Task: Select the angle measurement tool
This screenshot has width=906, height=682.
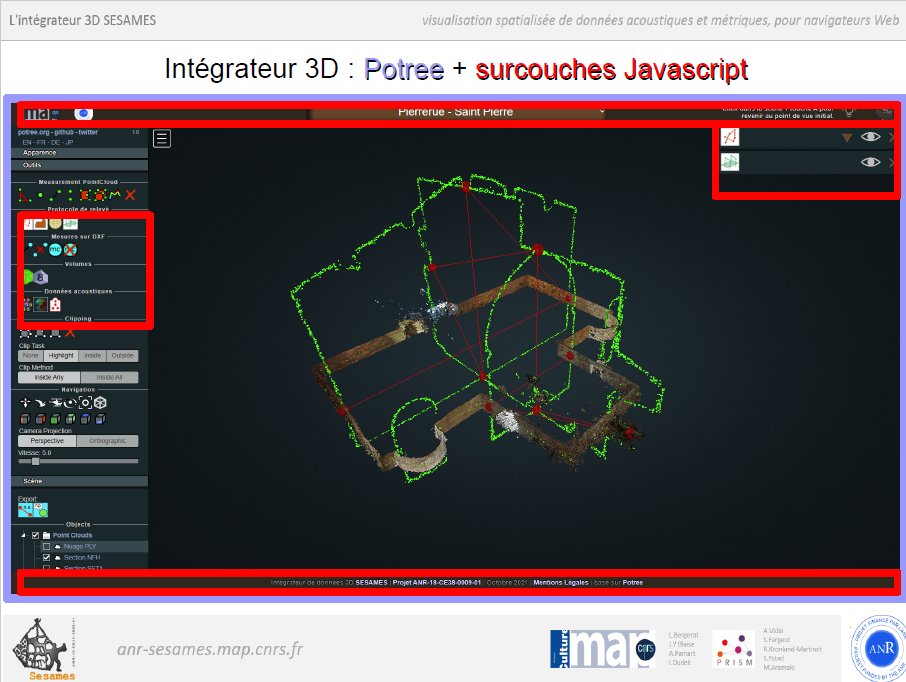Action: point(25,195)
